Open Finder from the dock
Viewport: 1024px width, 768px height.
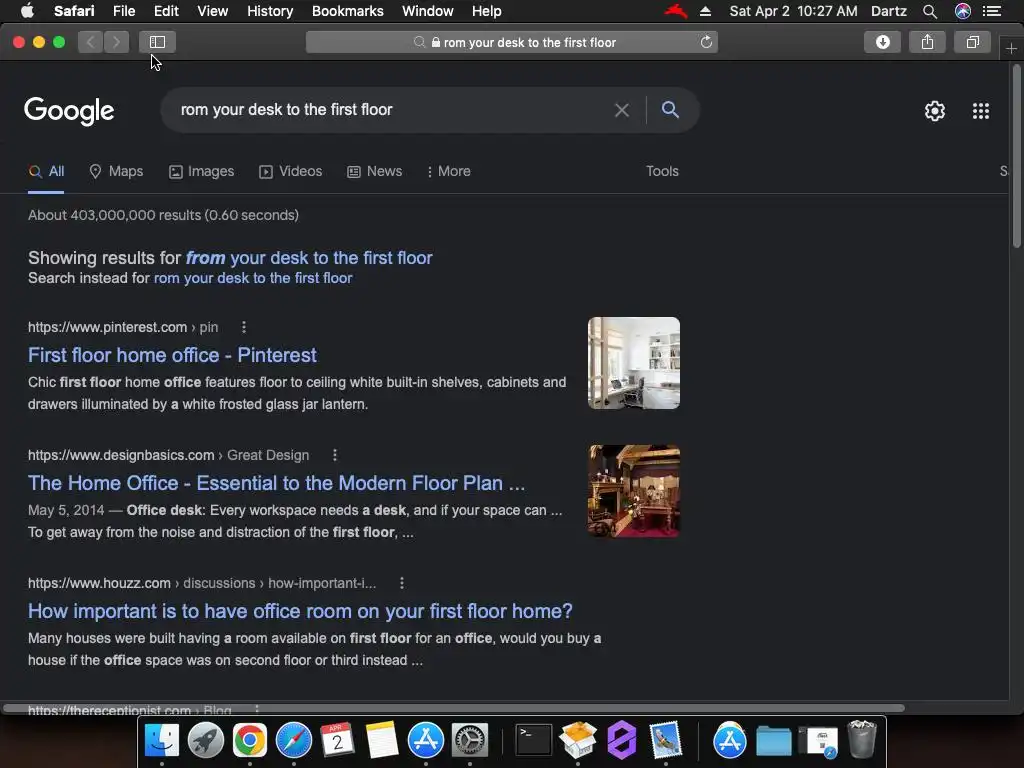click(161, 741)
